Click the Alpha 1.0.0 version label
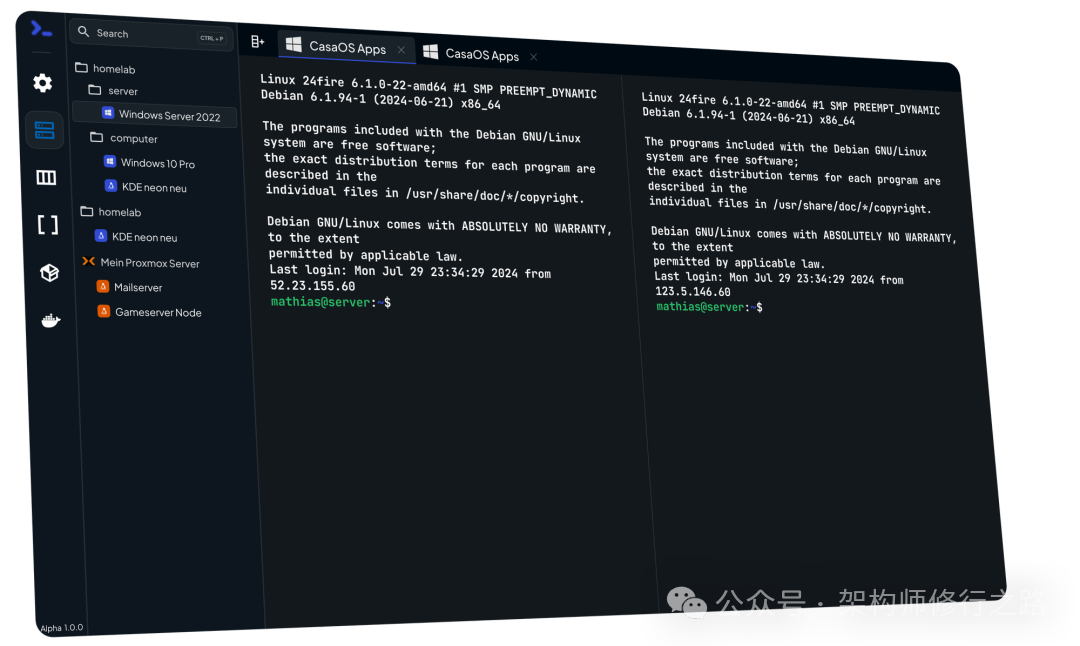The image size is (1080, 646). (62, 628)
